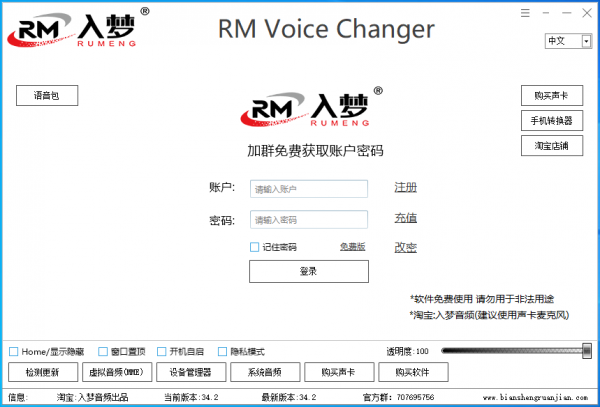Click the bottom-row 购买声卡 button

point(339,372)
